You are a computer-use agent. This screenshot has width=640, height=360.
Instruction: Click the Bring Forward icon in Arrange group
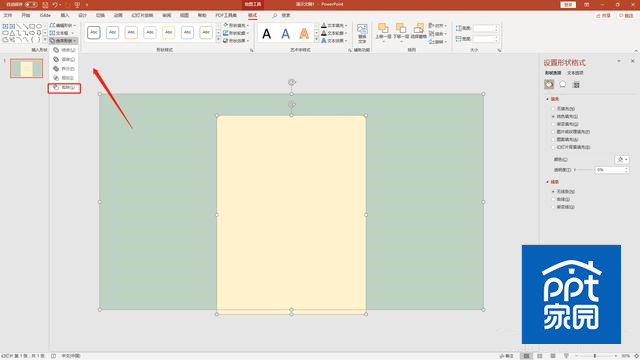[383, 31]
